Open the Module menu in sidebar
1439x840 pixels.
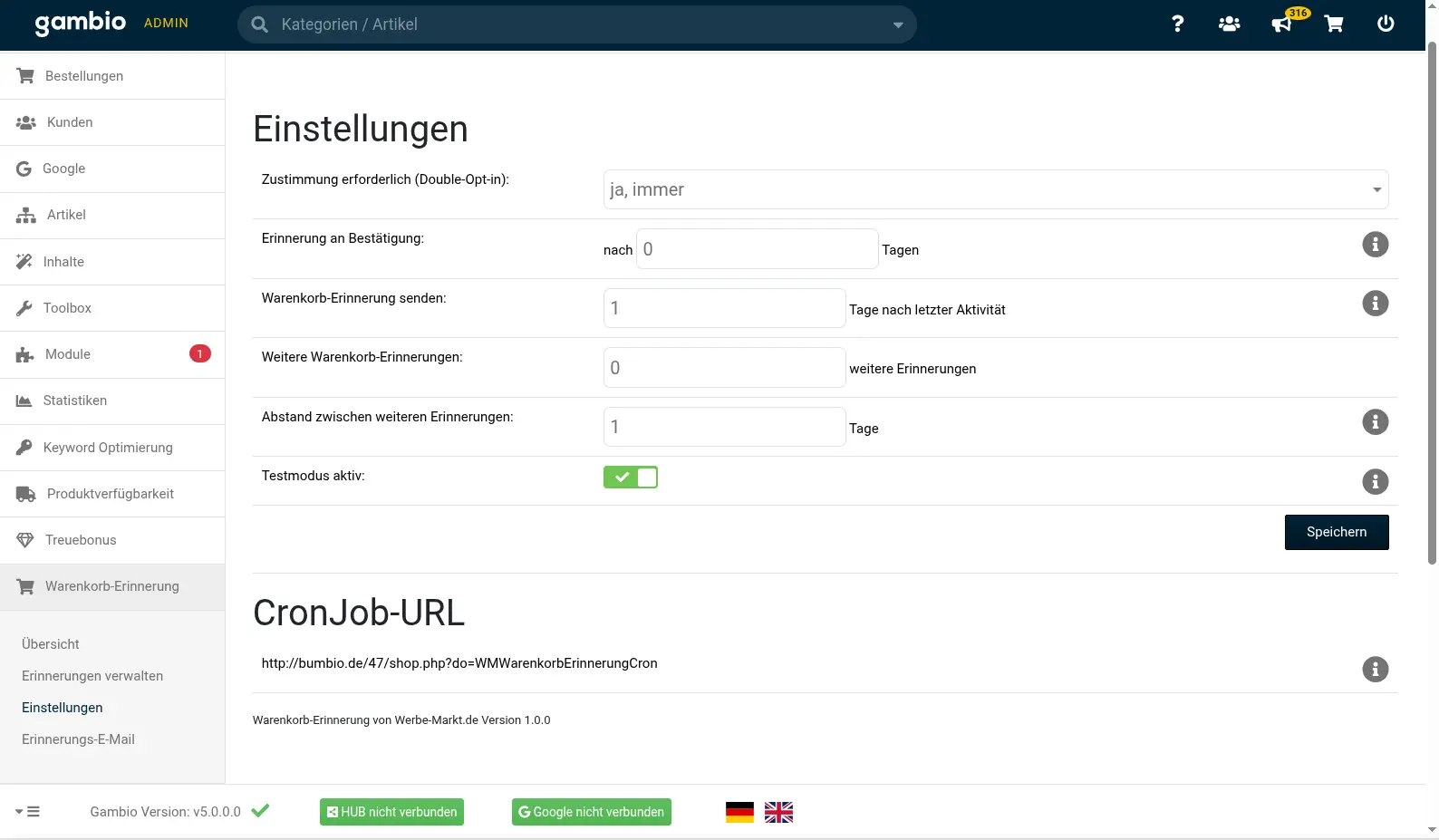[x=68, y=354]
